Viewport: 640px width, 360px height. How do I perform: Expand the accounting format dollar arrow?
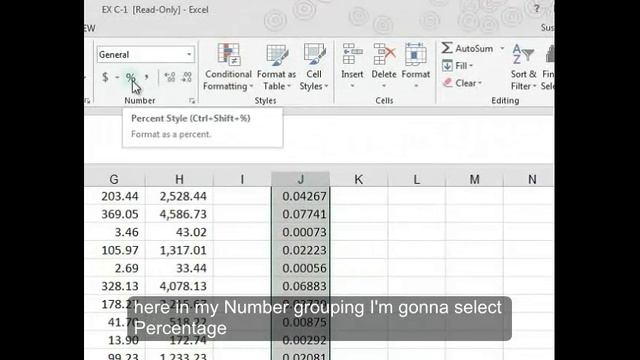coord(117,77)
